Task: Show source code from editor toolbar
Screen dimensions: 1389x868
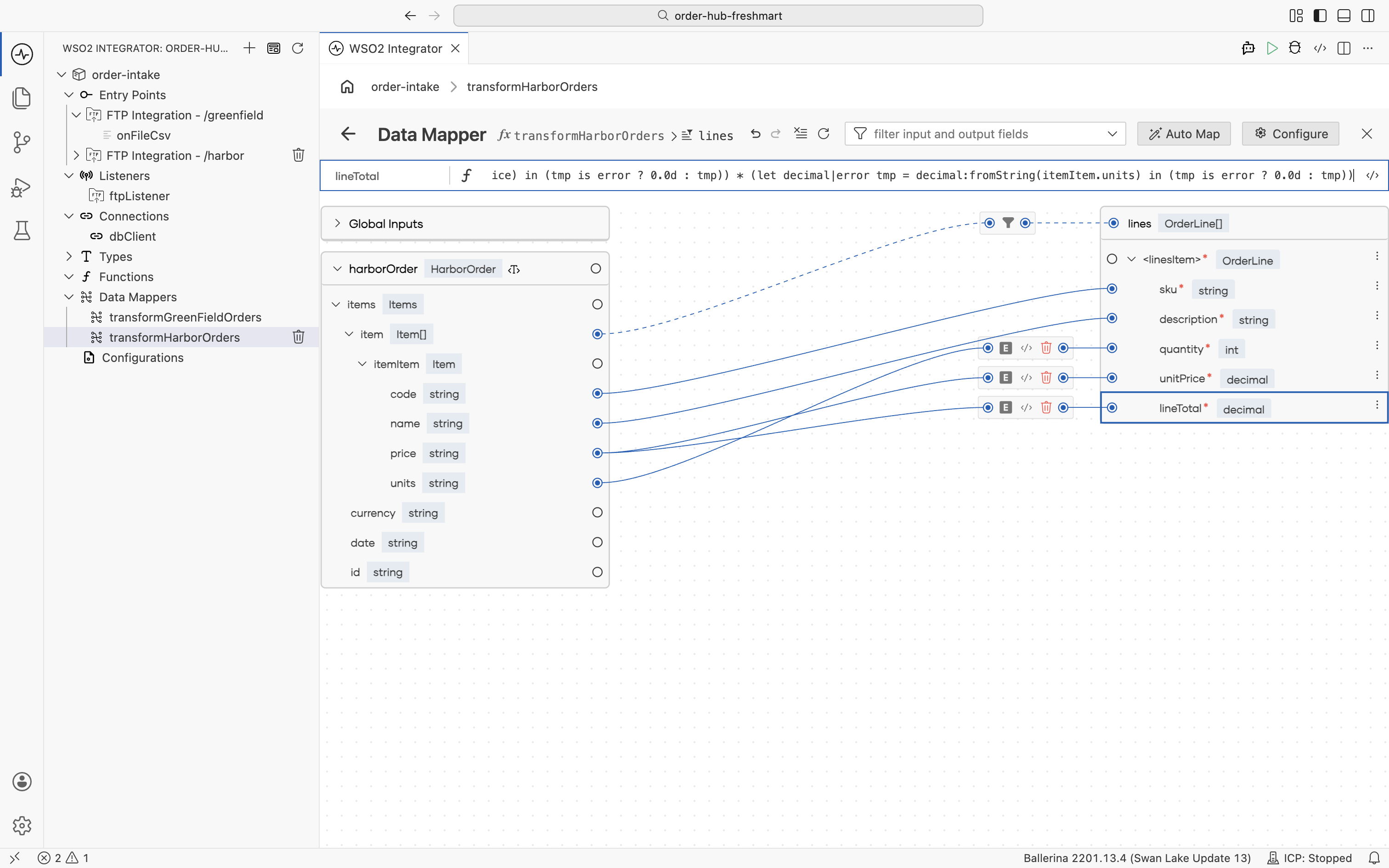Action: click(1320, 48)
